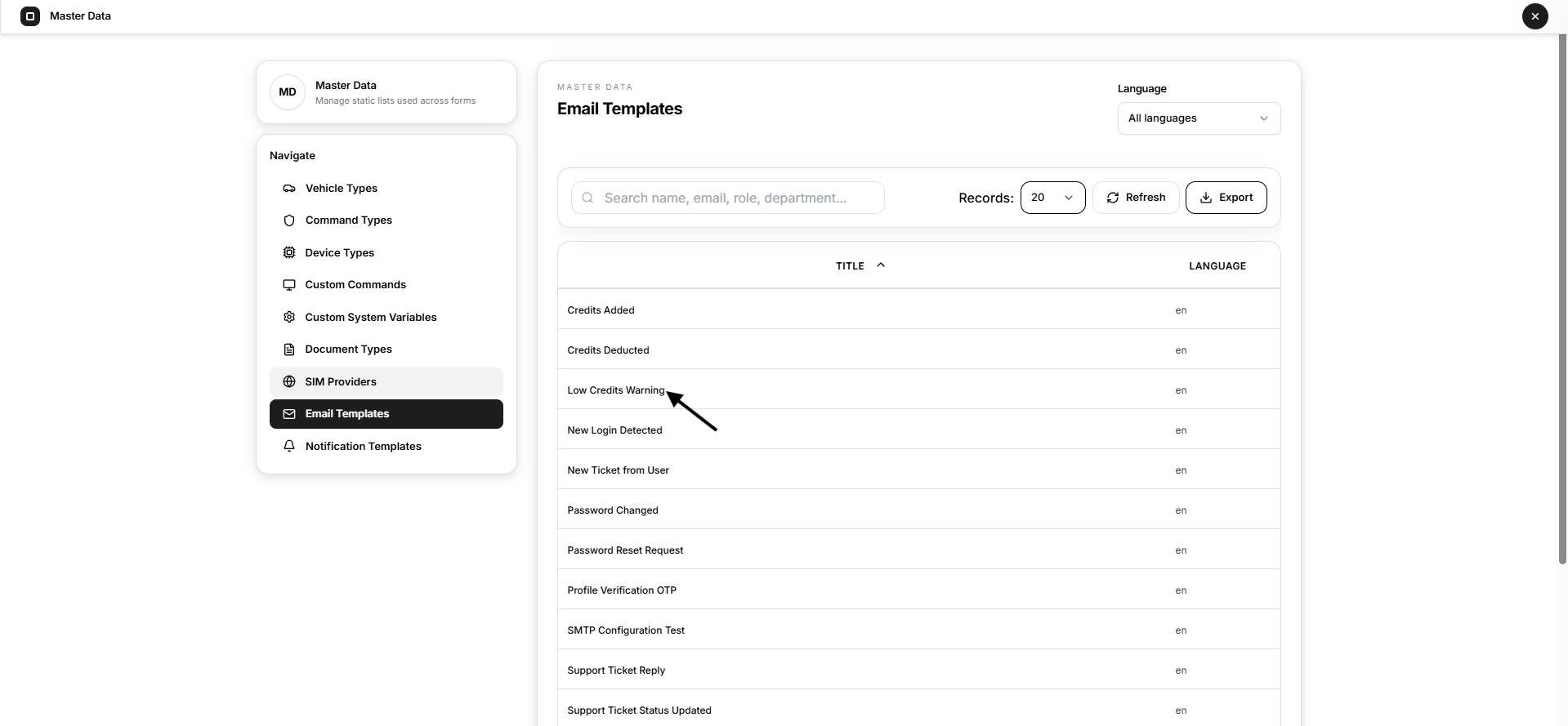Open the All languages dropdown
The image size is (1568, 726).
coord(1199,118)
